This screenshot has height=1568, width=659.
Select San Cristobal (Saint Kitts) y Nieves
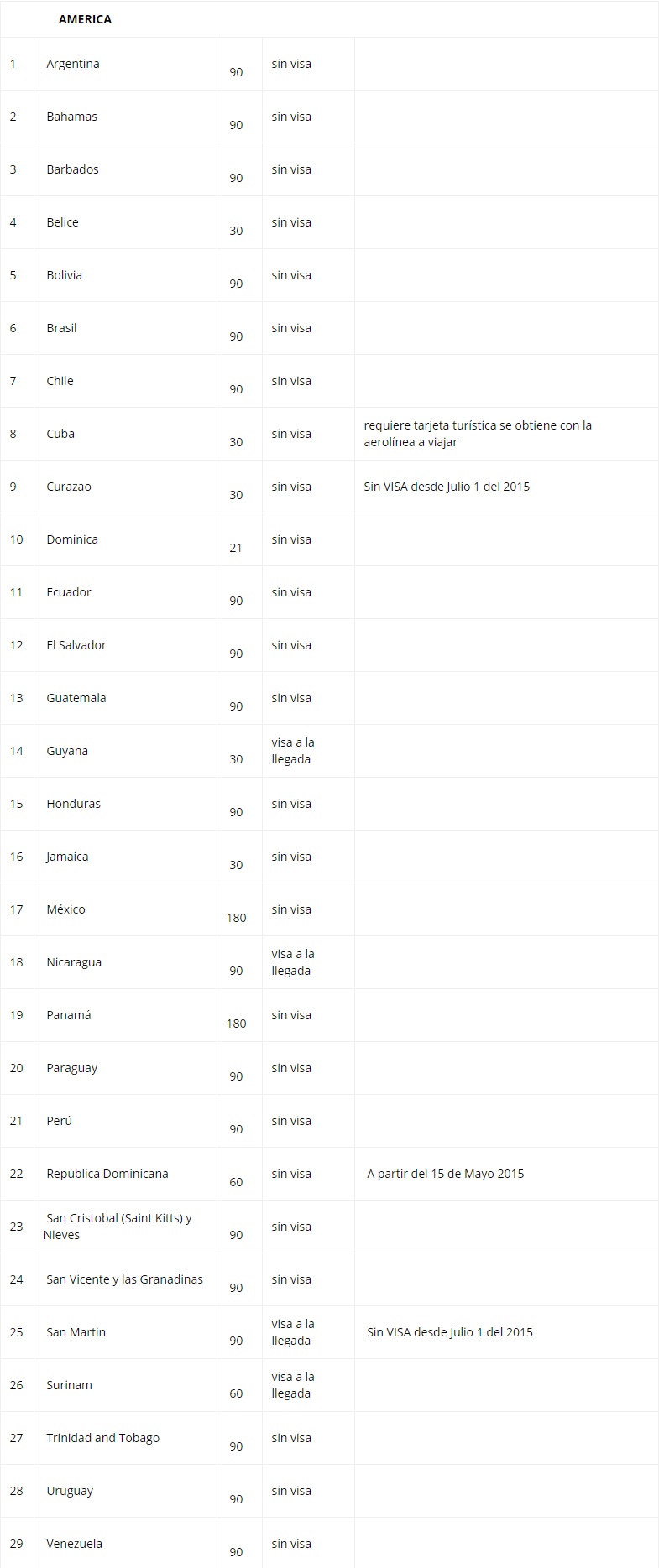[x=118, y=1227]
